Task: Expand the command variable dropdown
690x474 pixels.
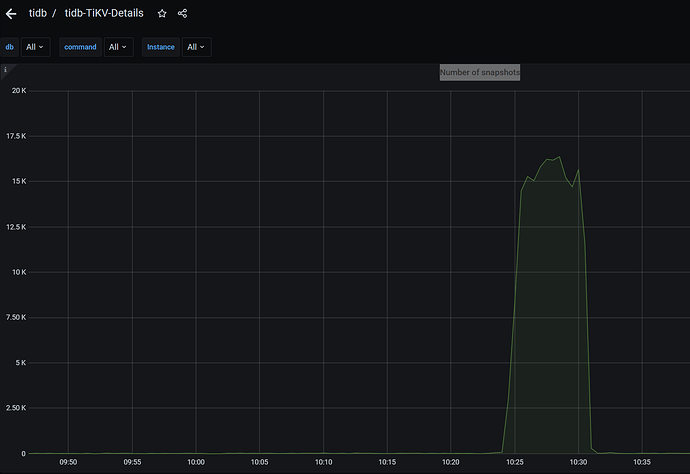Action: 118,47
